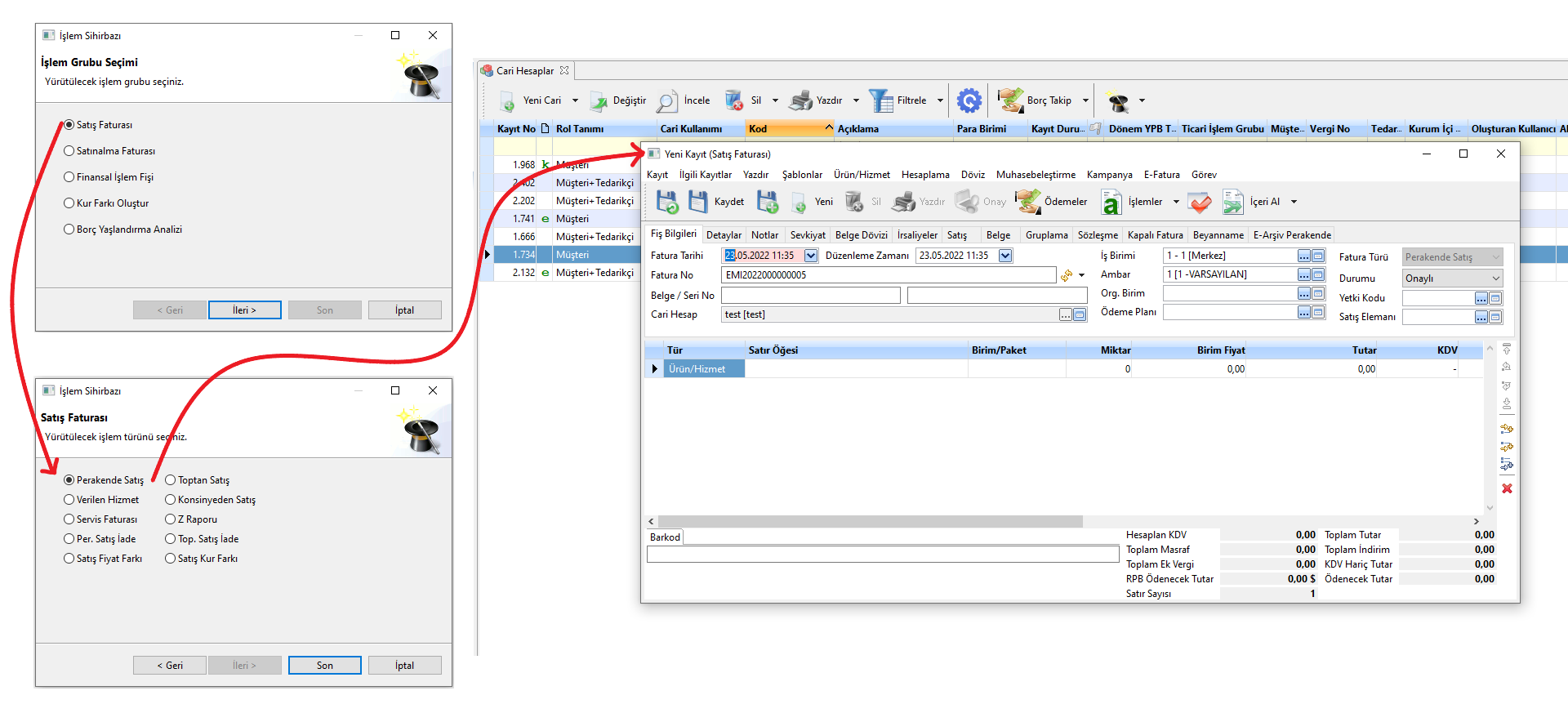This screenshot has height=713, width=1568.
Task: Click the blue gear refresh icon
Action: point(969,100)
